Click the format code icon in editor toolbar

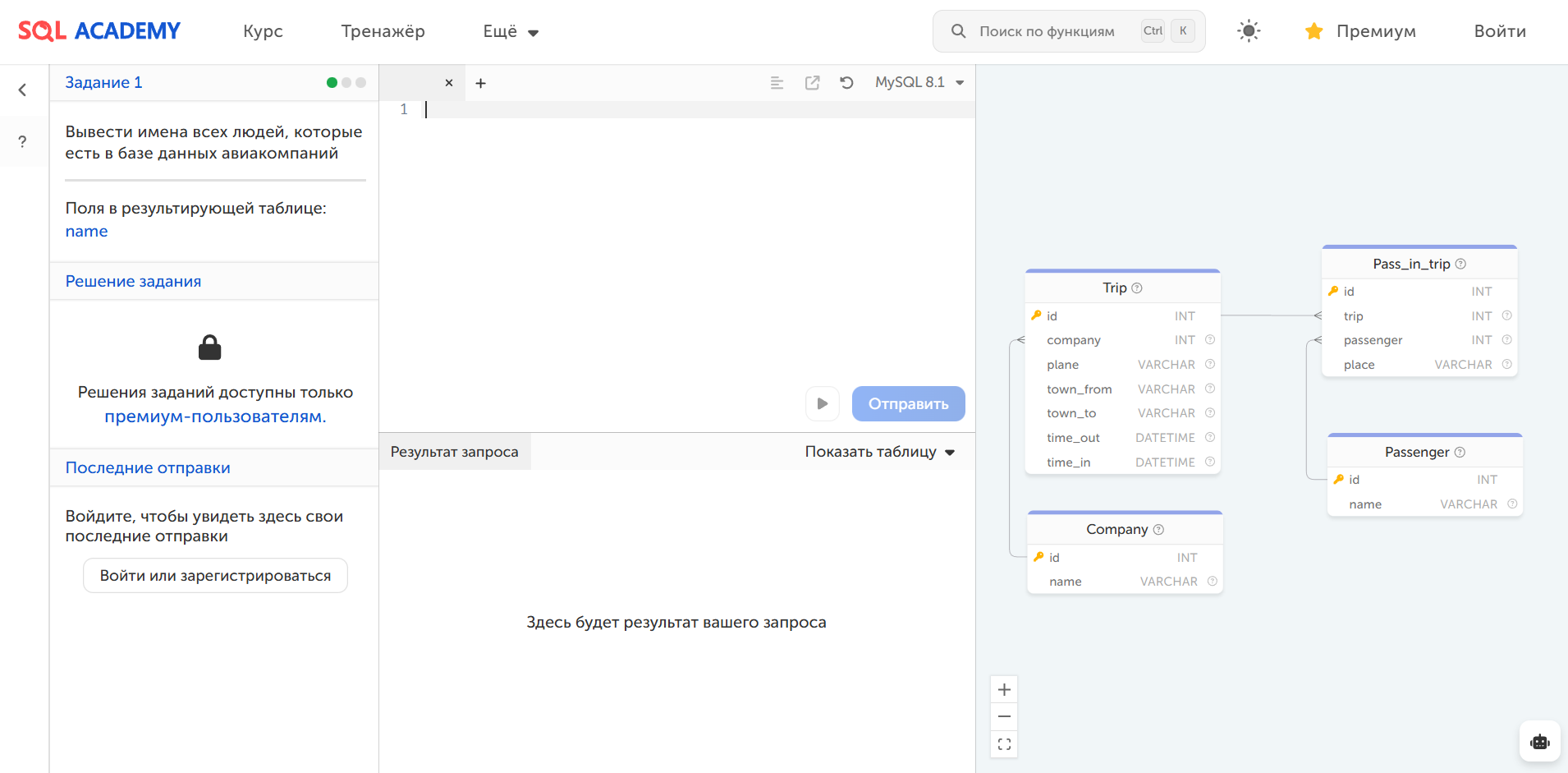pyautogui.click(x=777, y=83)
